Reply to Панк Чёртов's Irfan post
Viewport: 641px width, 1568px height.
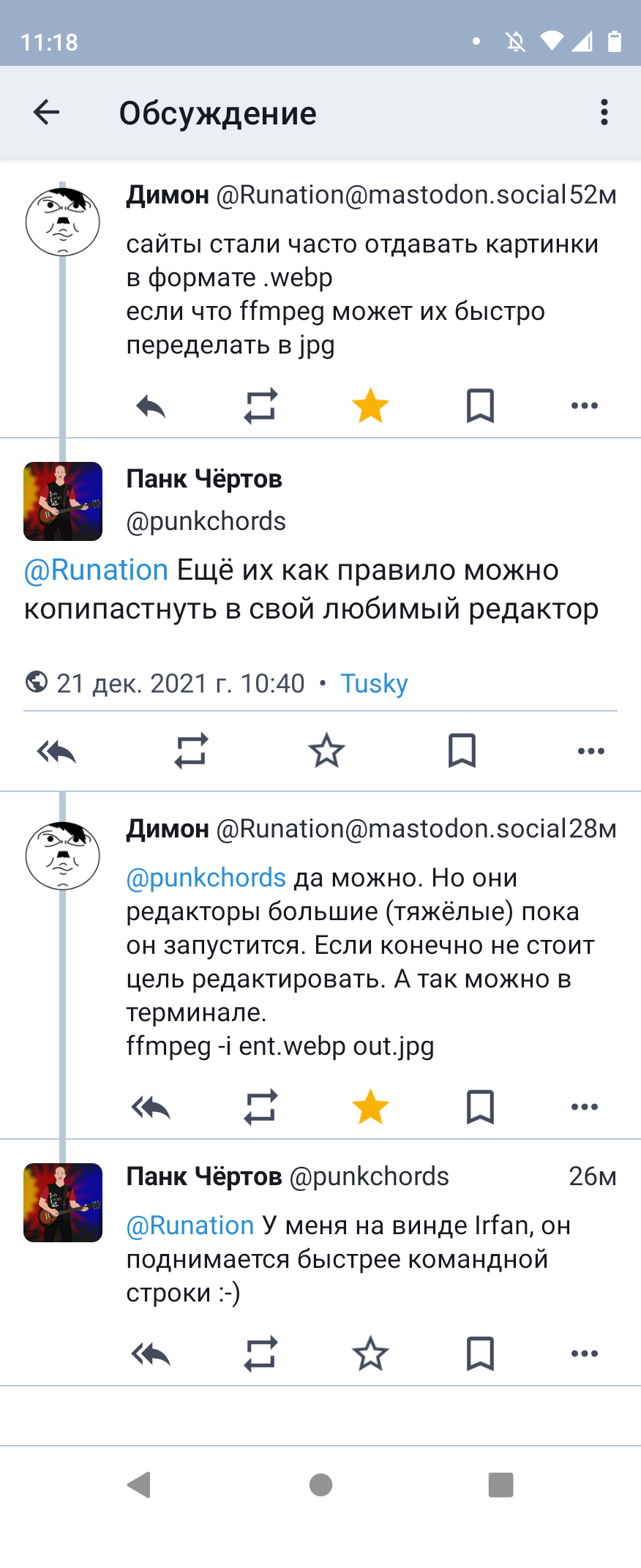(x=151, y=1354)
